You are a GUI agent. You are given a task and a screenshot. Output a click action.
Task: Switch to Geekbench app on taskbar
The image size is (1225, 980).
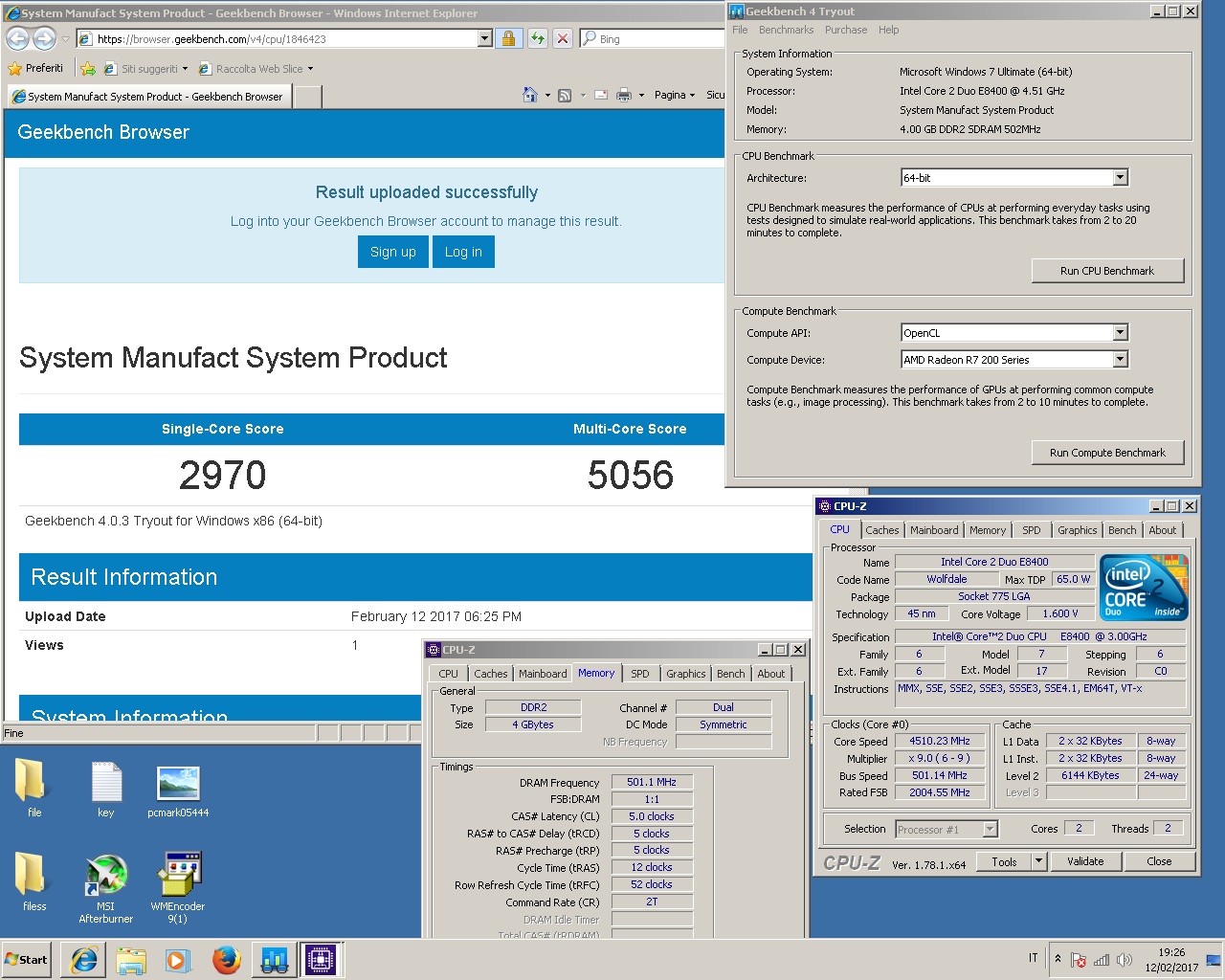pos(274,960)
